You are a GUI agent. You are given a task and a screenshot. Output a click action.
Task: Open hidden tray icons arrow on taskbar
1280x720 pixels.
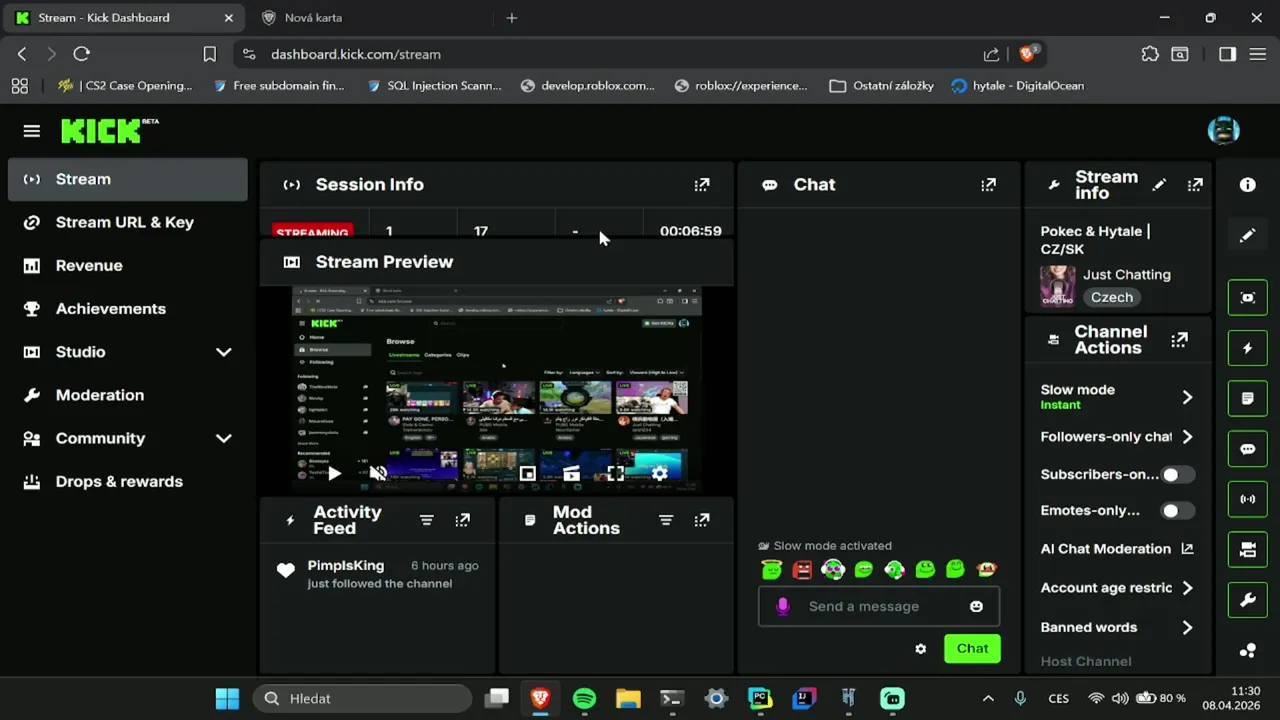(988, 698)
